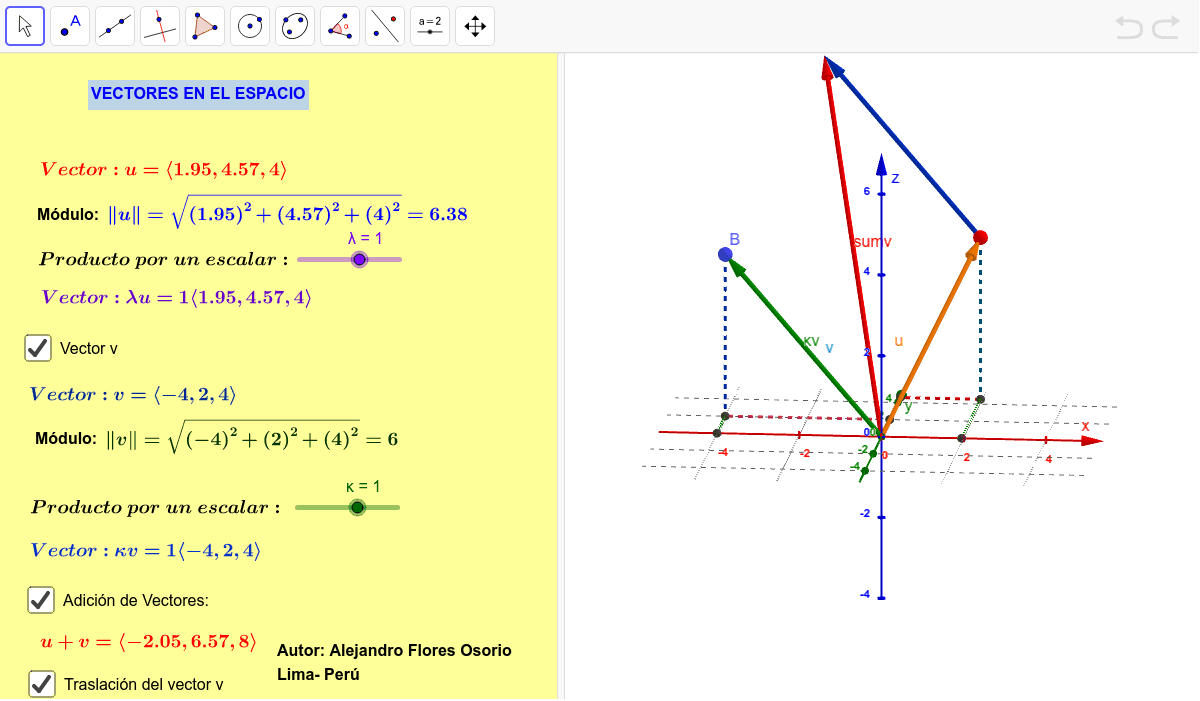Screen dimensions: 1200x701
Task: Click the Vector κv expression text
Action: (x=146, y=550)
